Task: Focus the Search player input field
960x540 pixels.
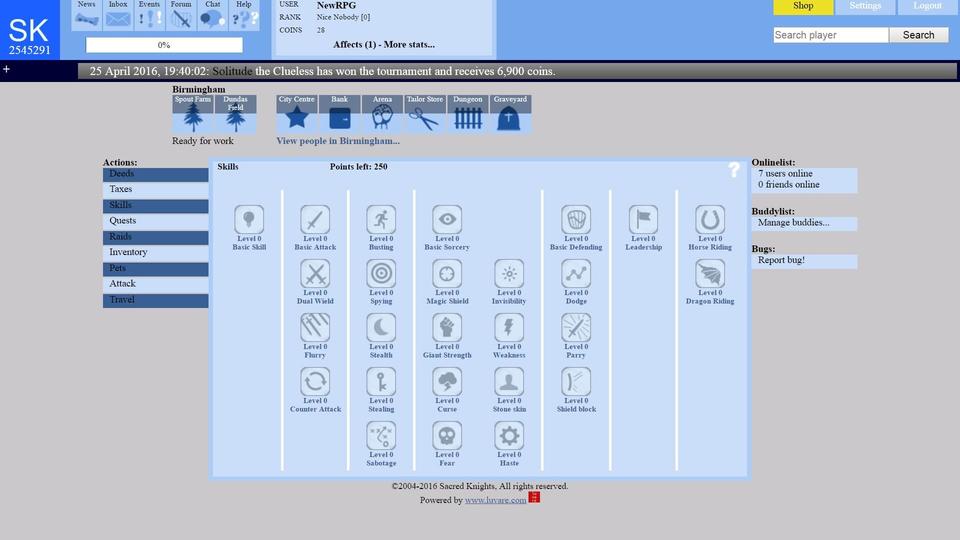Action: pyautogui.click(x=830, y=35)
